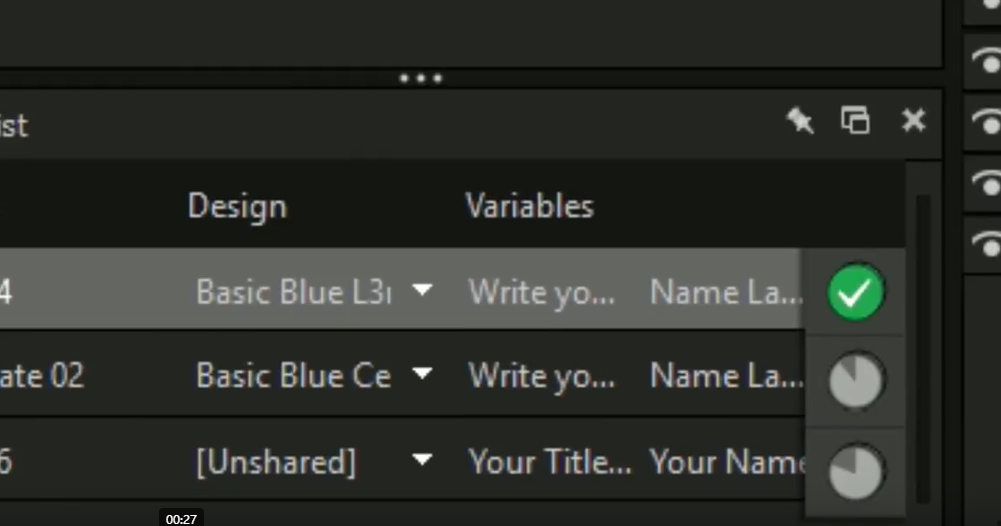This screenshot has height=526, width=1001.
Task: Select the "Write yo..." variable in the highlighted row
Action: (x=541, y=292)
